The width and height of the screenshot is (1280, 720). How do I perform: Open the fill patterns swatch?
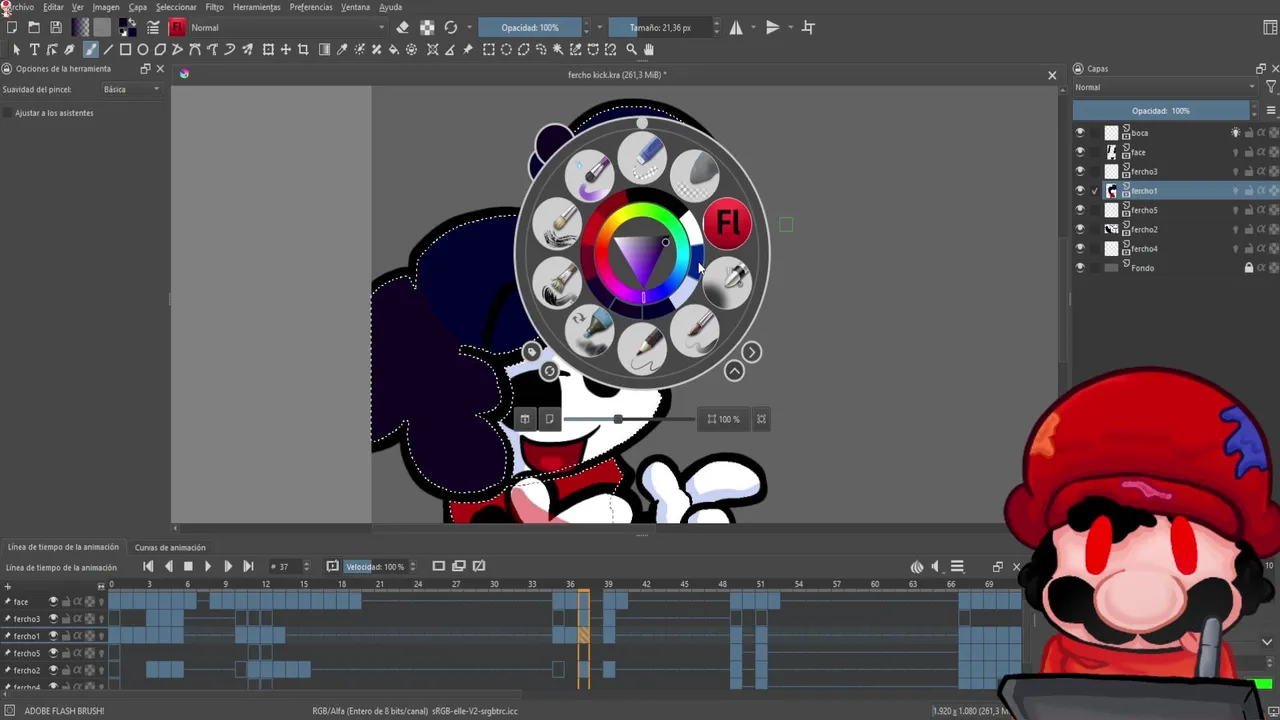102,27
